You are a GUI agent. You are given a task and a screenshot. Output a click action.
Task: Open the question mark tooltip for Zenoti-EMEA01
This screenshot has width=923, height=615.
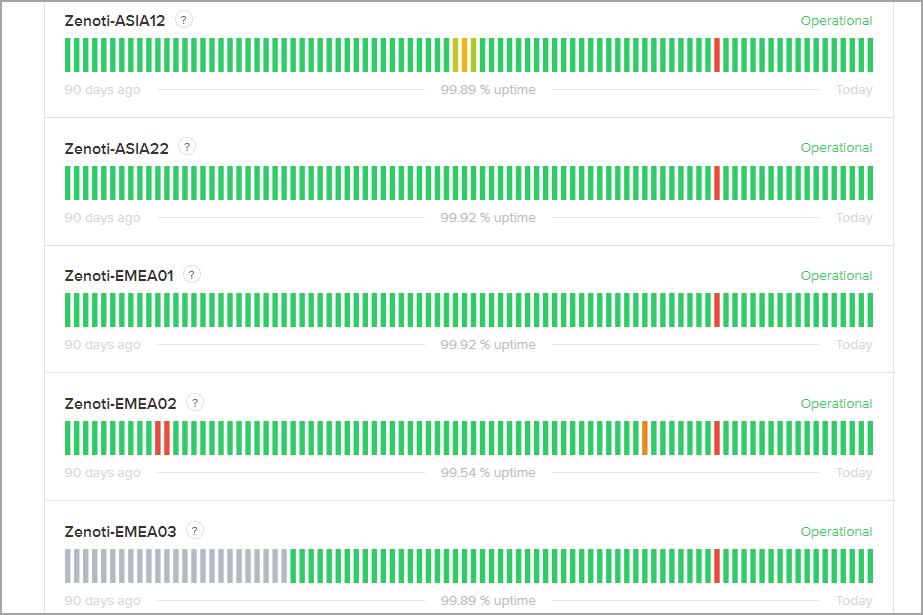click(x=192, y=275)
